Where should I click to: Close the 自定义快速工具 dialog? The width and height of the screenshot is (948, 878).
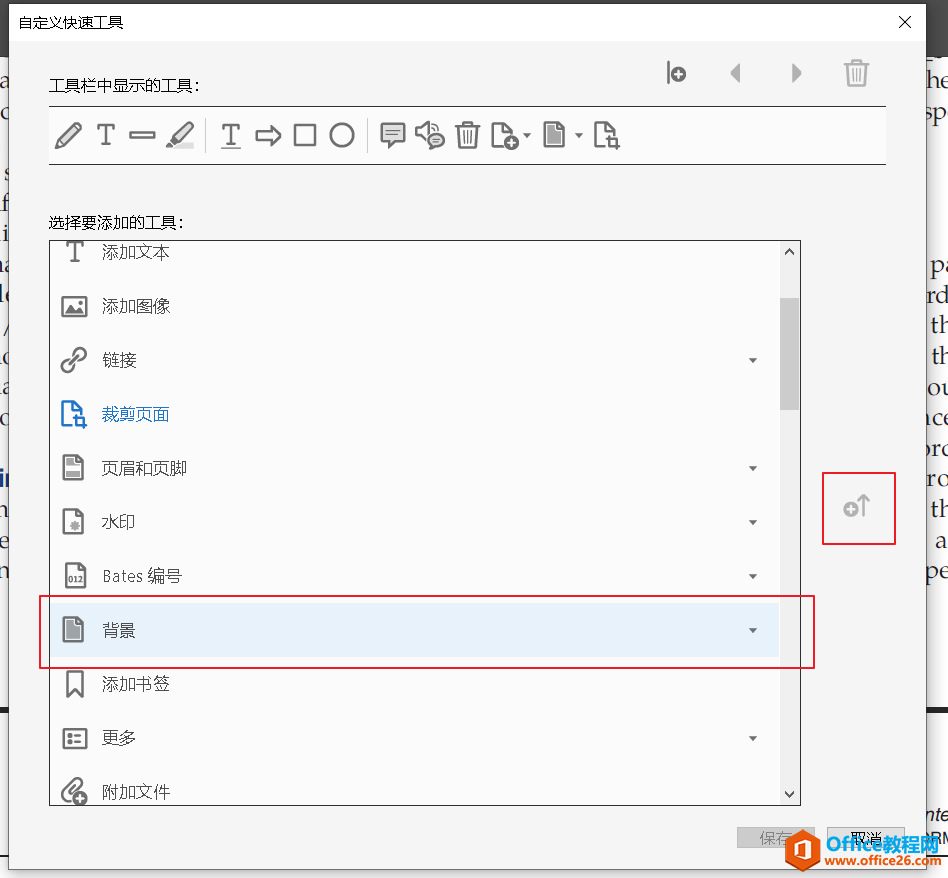click(x=905, y=22)
